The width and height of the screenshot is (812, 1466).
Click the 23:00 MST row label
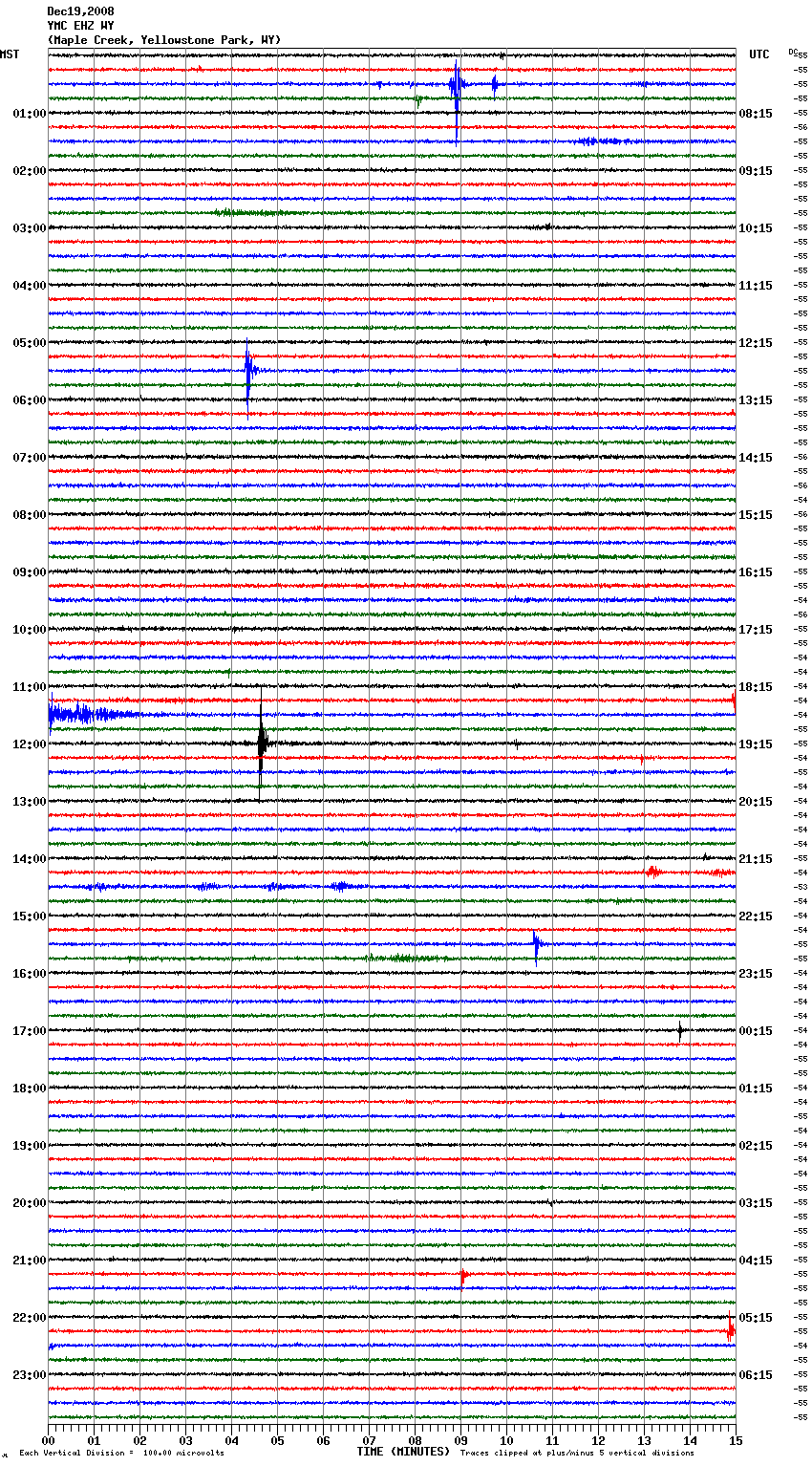click(30, 1375)
